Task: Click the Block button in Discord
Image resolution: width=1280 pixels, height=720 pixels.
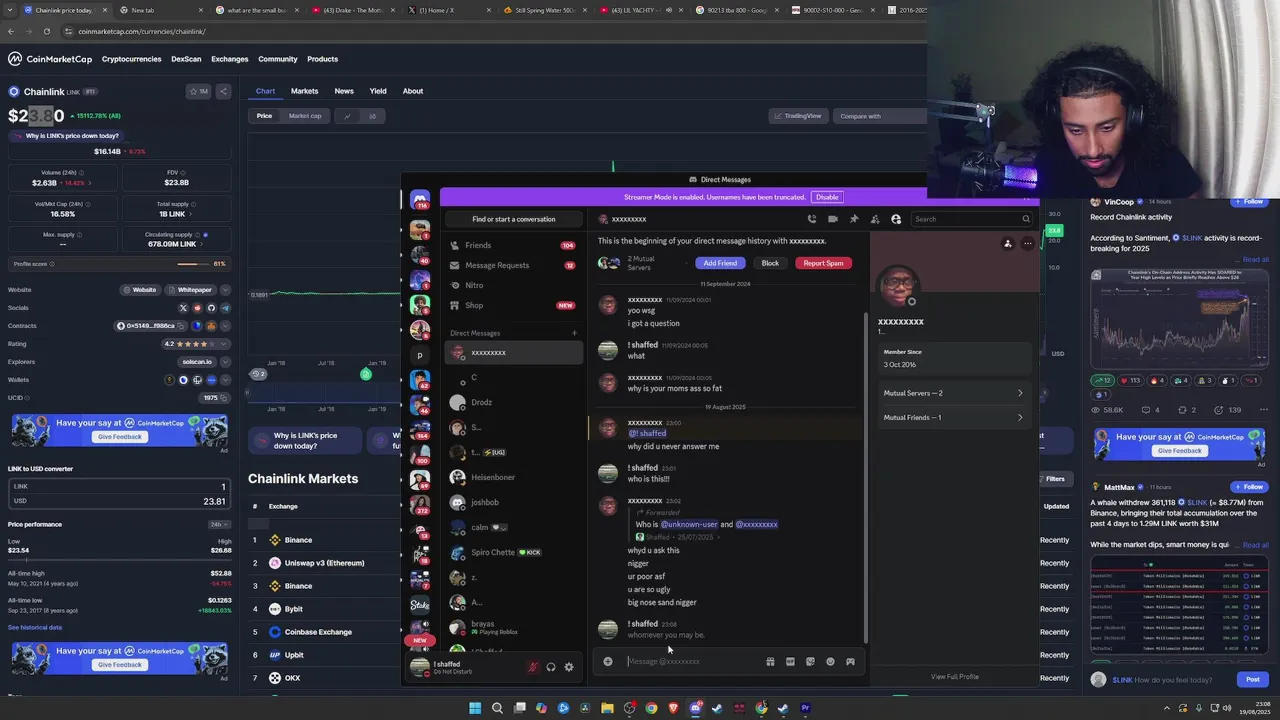Action: 770,263
